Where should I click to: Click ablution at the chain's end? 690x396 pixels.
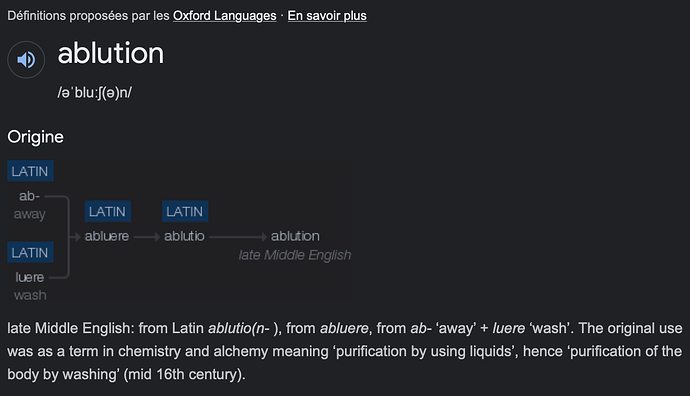[x=295, y=236]
